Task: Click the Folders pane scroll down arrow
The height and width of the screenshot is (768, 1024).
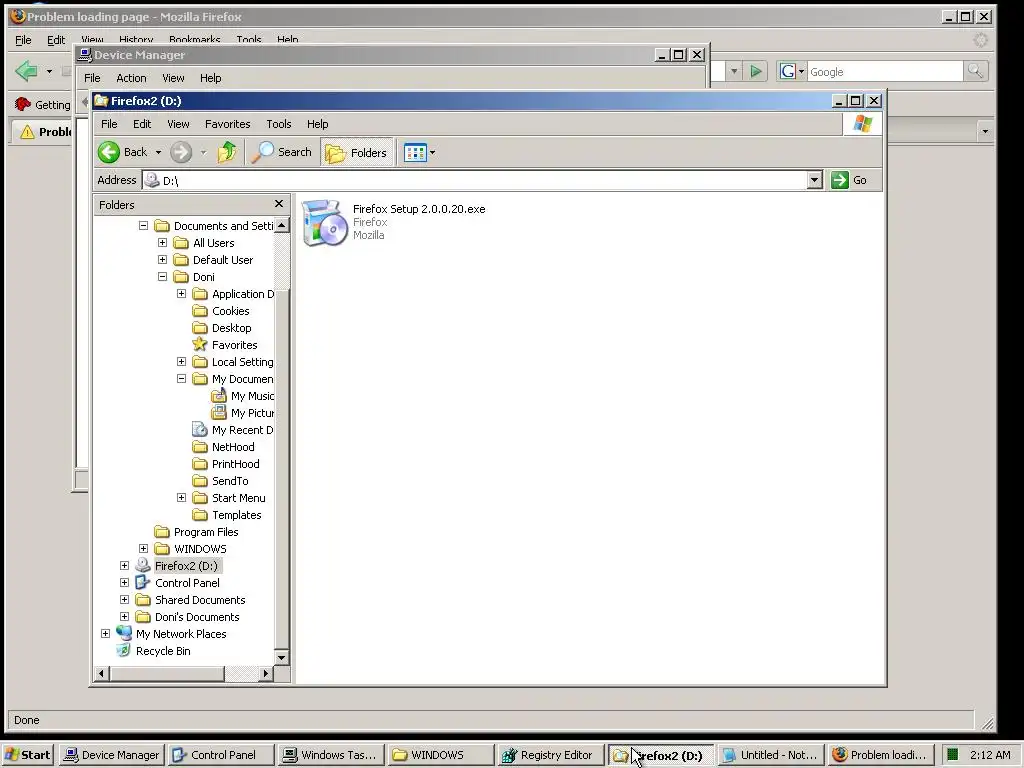Action: [x=281, y=658]
